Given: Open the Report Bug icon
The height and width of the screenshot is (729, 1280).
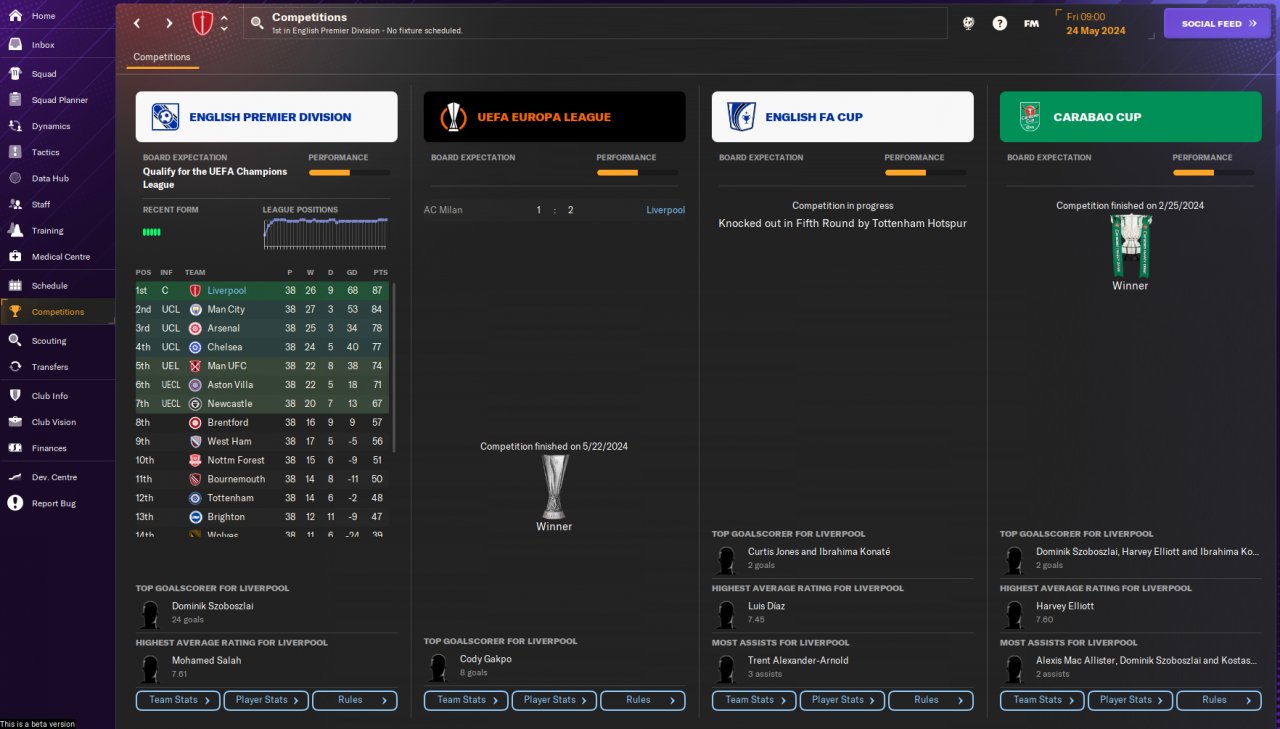Looking at the screenshot, I should click(15, 503).
